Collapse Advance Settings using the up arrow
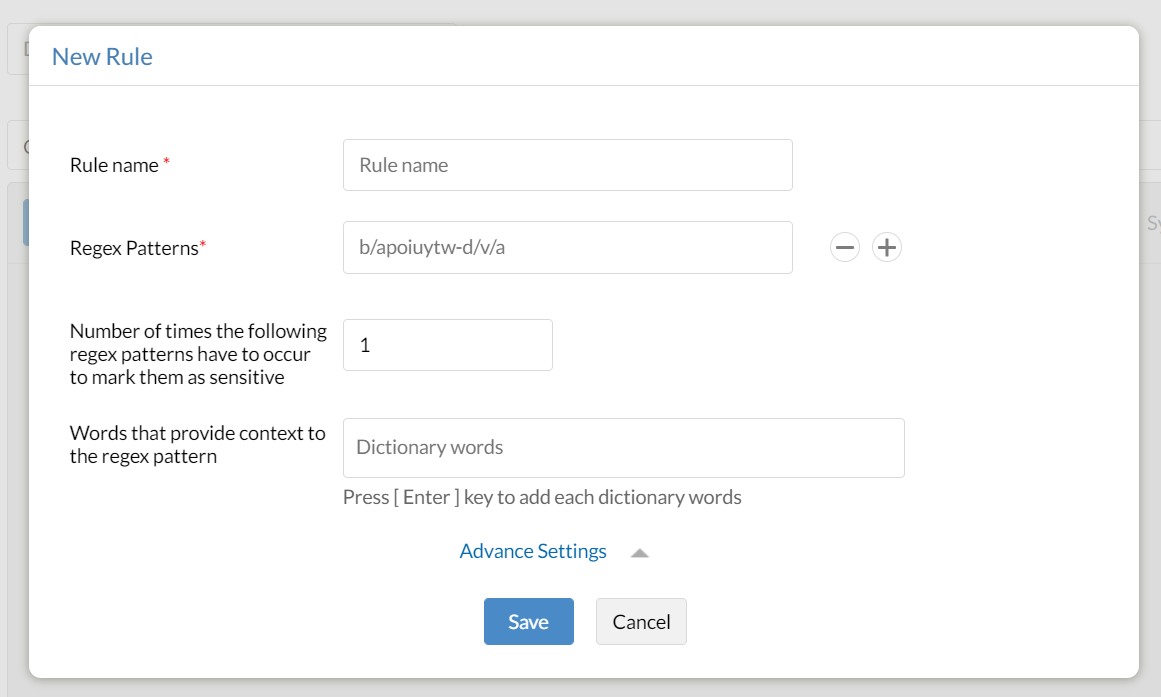This screenshot has width=1161, height=697. pyautogui.click(x=640, y=552)
